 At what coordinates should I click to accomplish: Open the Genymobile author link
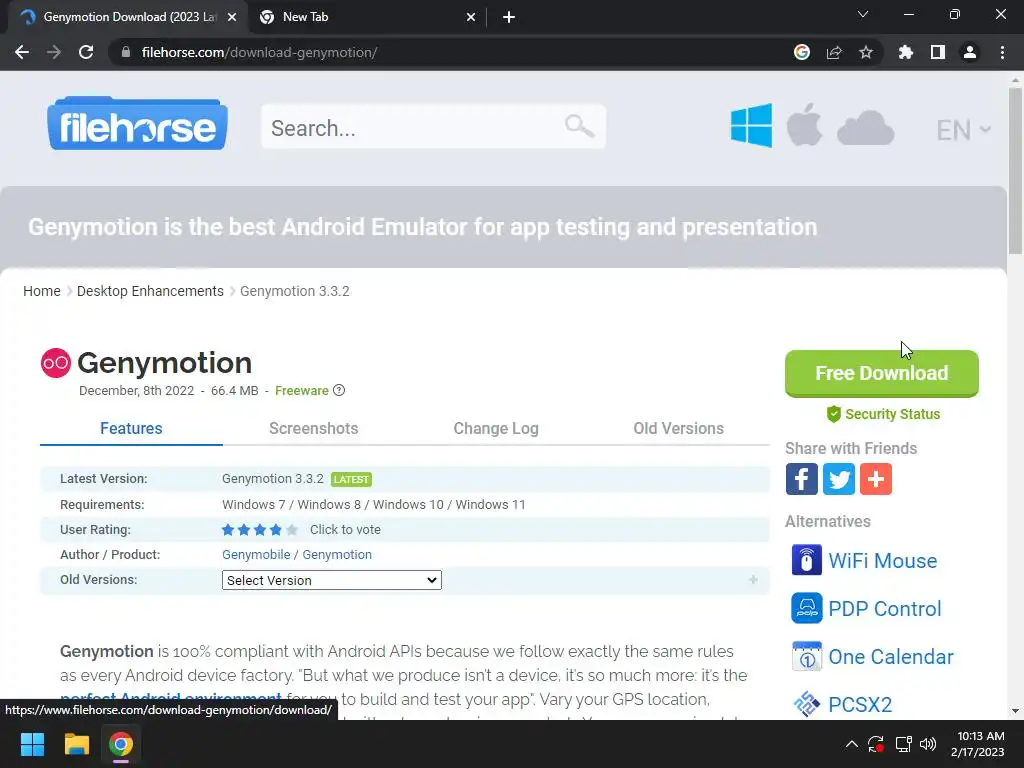[256, 554]
